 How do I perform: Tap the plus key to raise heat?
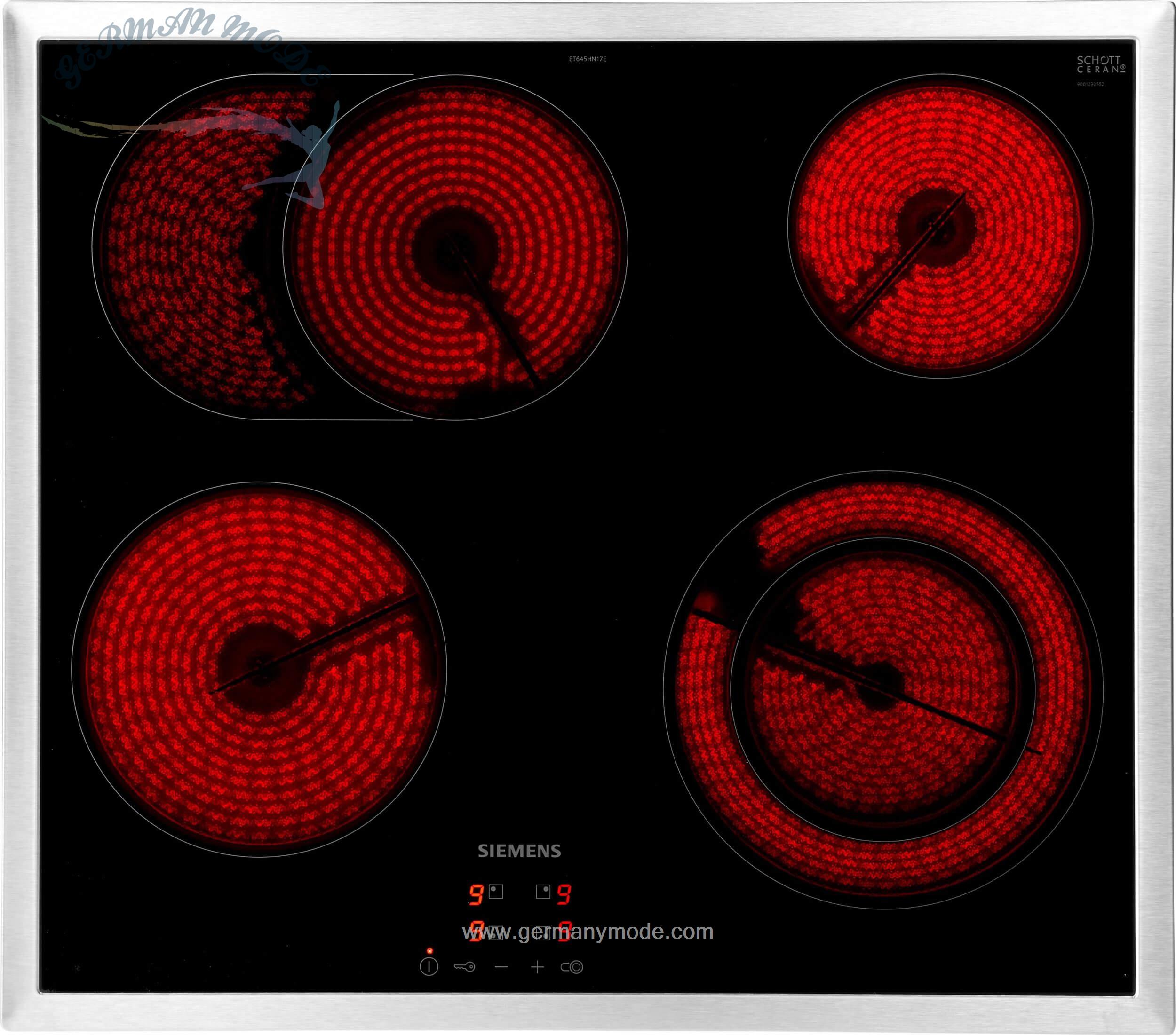coord(537,967)
